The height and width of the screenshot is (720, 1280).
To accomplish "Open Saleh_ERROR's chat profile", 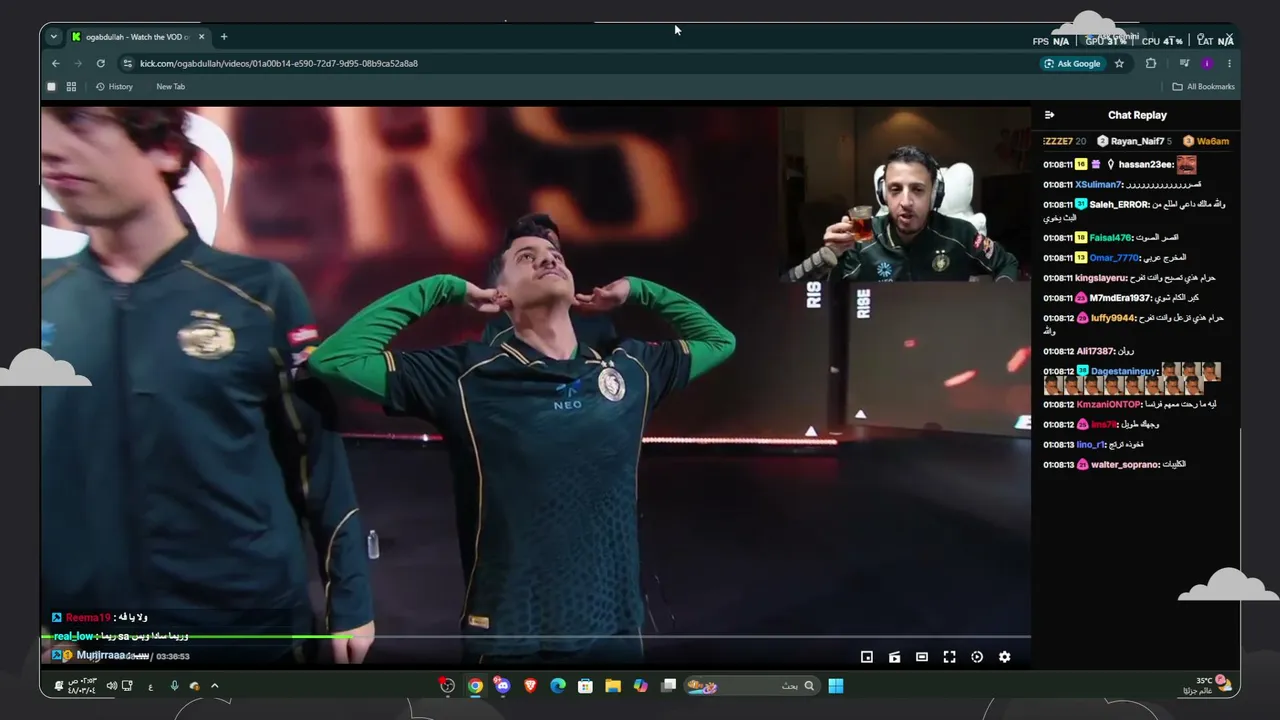I will [x=1118, y=205].
